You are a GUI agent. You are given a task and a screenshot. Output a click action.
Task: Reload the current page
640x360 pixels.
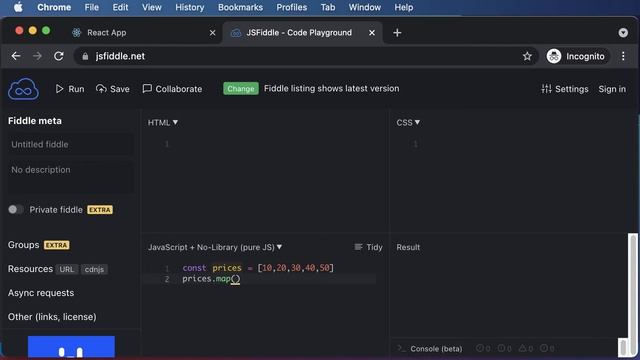point(59,56)
